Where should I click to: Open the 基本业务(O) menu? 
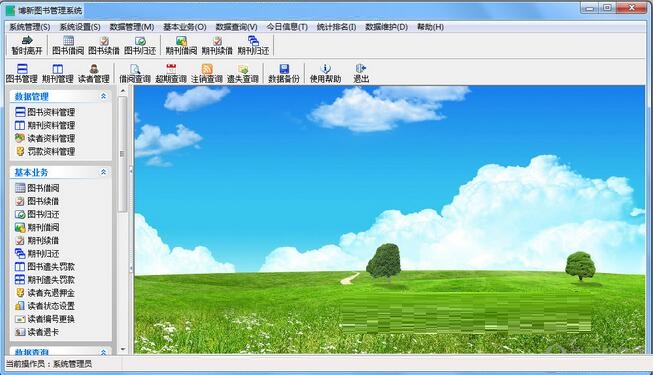coord(184,27)
